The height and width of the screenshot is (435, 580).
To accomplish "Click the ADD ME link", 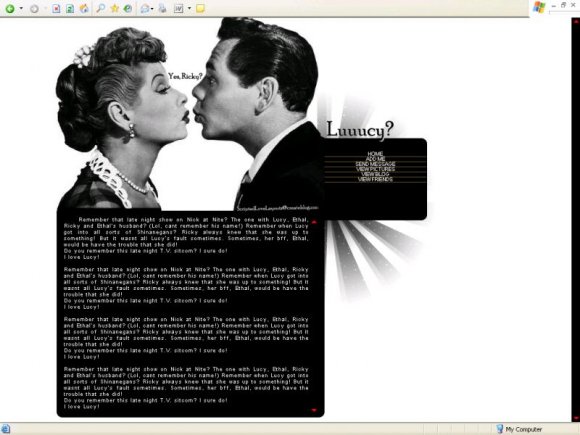I will pyautogui.click(x=375, y=159).
